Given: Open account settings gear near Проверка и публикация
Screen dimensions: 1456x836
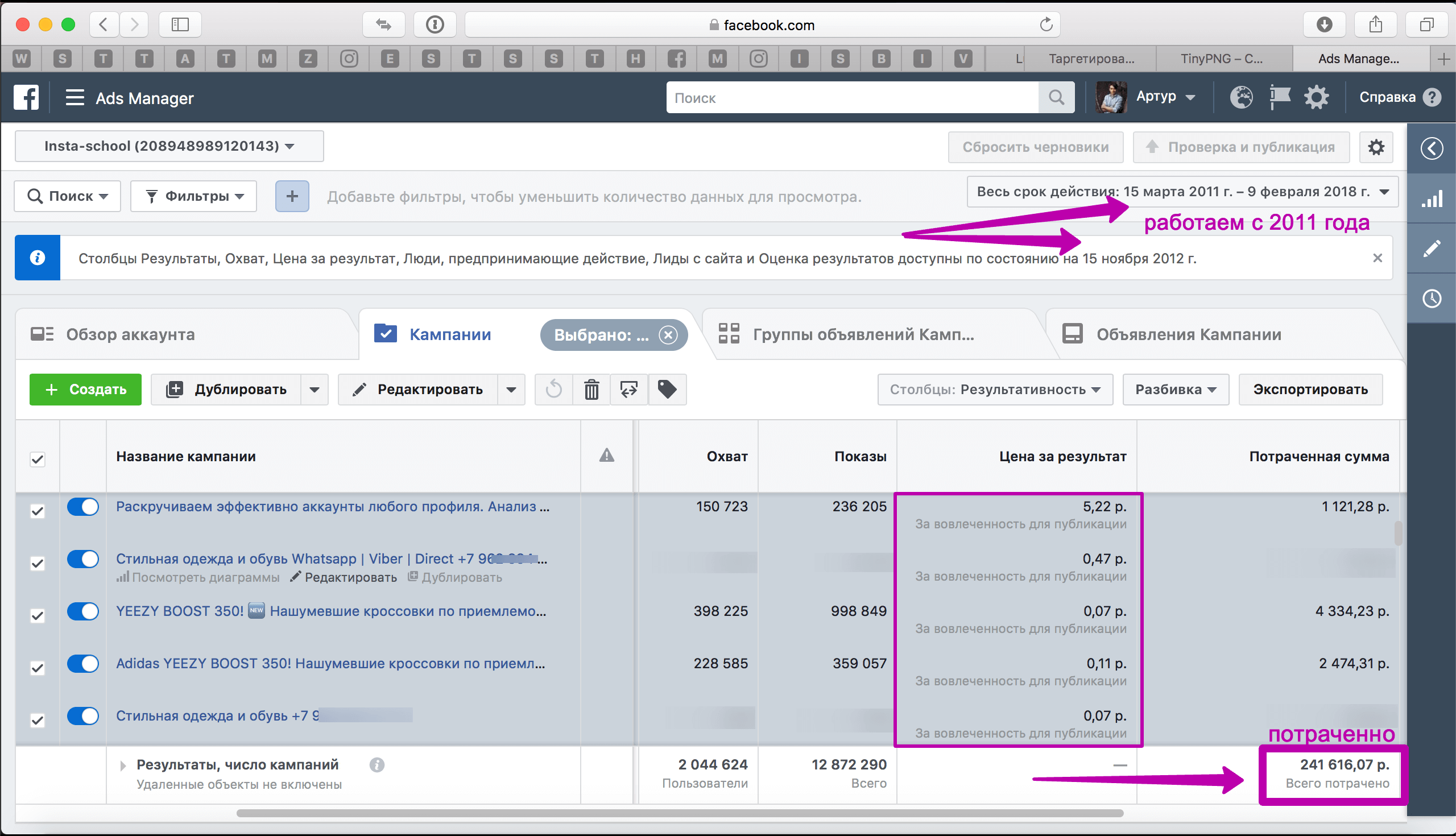Looking at the screenshot, I should [x=1376, y=147].
